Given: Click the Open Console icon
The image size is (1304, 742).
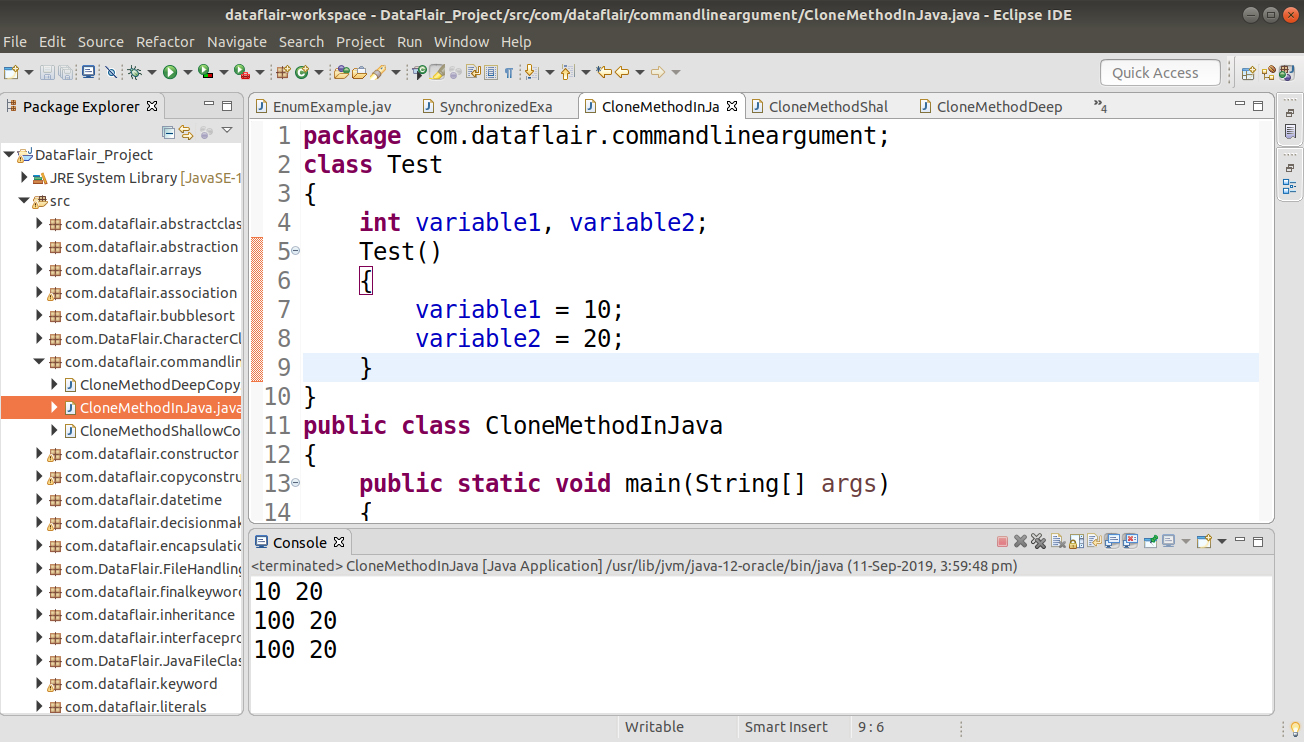Looking at the screenshot, I should click(x=1204, y=541).
